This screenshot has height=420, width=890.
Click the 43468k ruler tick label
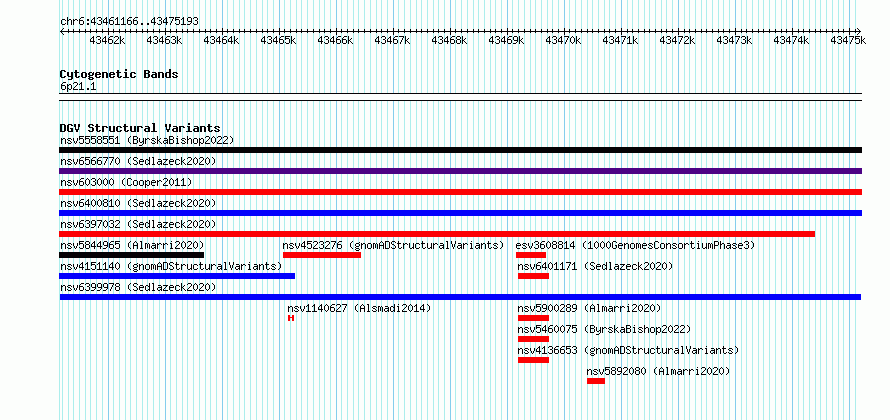pyautogui.click(x=449, y=40)
